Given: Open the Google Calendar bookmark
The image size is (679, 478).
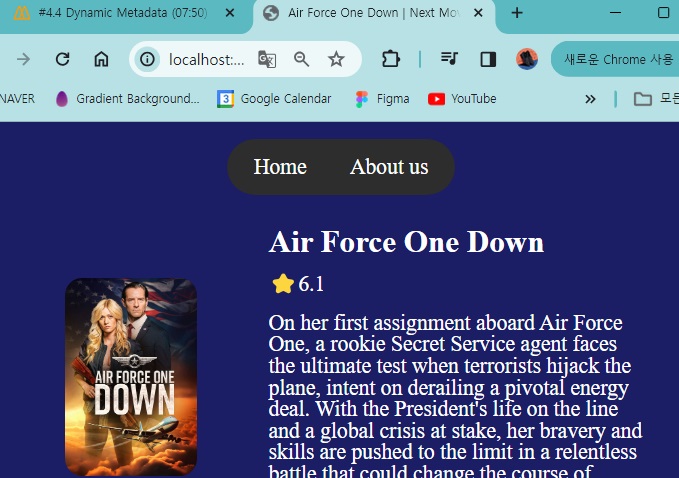Looking at the screenshot, I should tap(274, 99).
